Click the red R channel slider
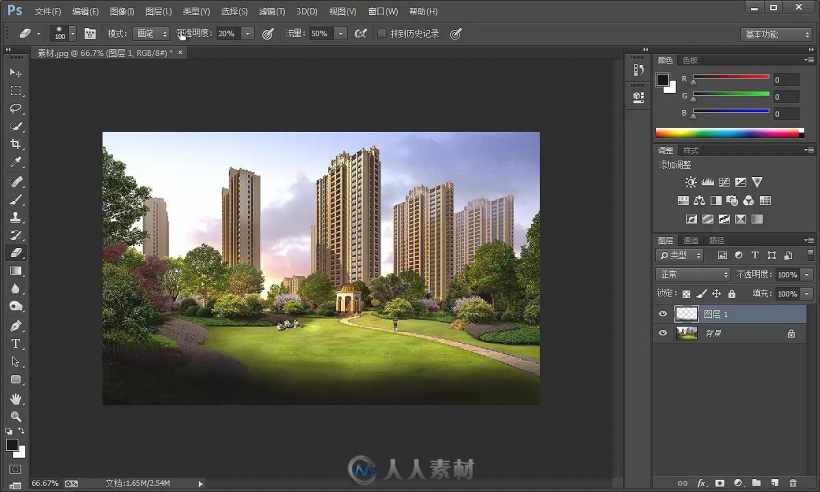Viewport: 820px width, 492px height. (x=731, y=78)
